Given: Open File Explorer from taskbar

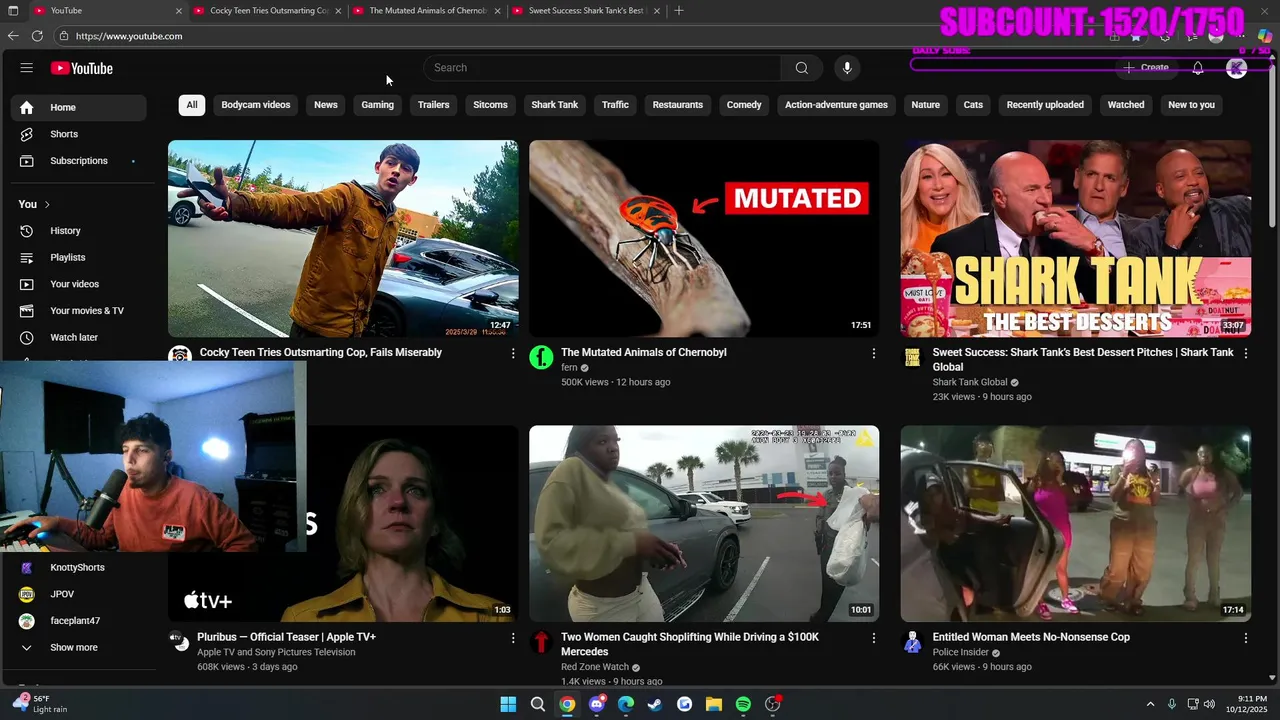Looking at the screenshot, I should point(714,704).
